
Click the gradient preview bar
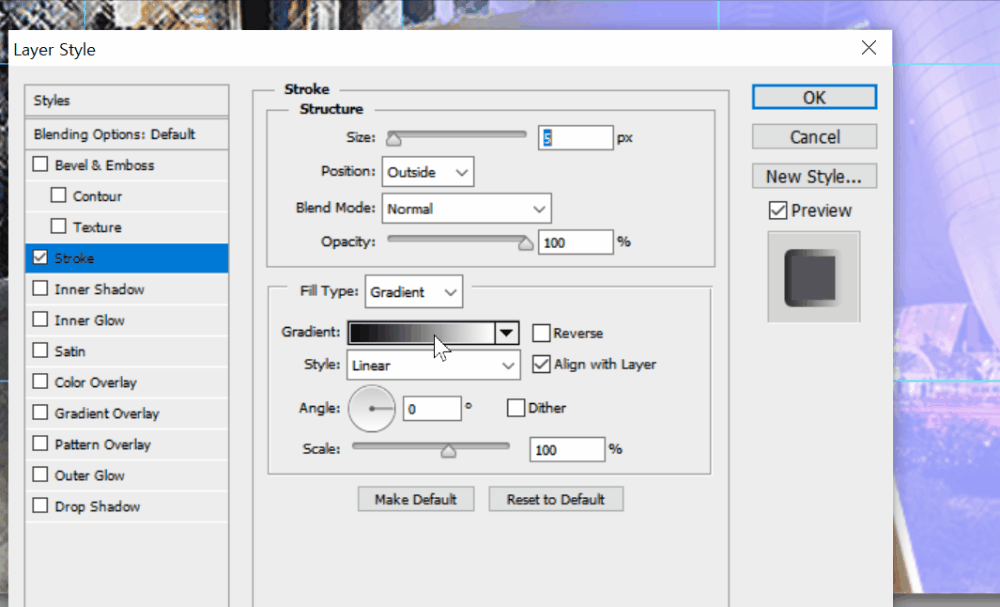pyautogui.click(x=422, y=333)
